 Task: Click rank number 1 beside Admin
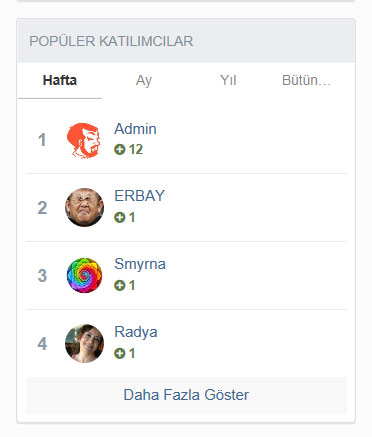42,140
